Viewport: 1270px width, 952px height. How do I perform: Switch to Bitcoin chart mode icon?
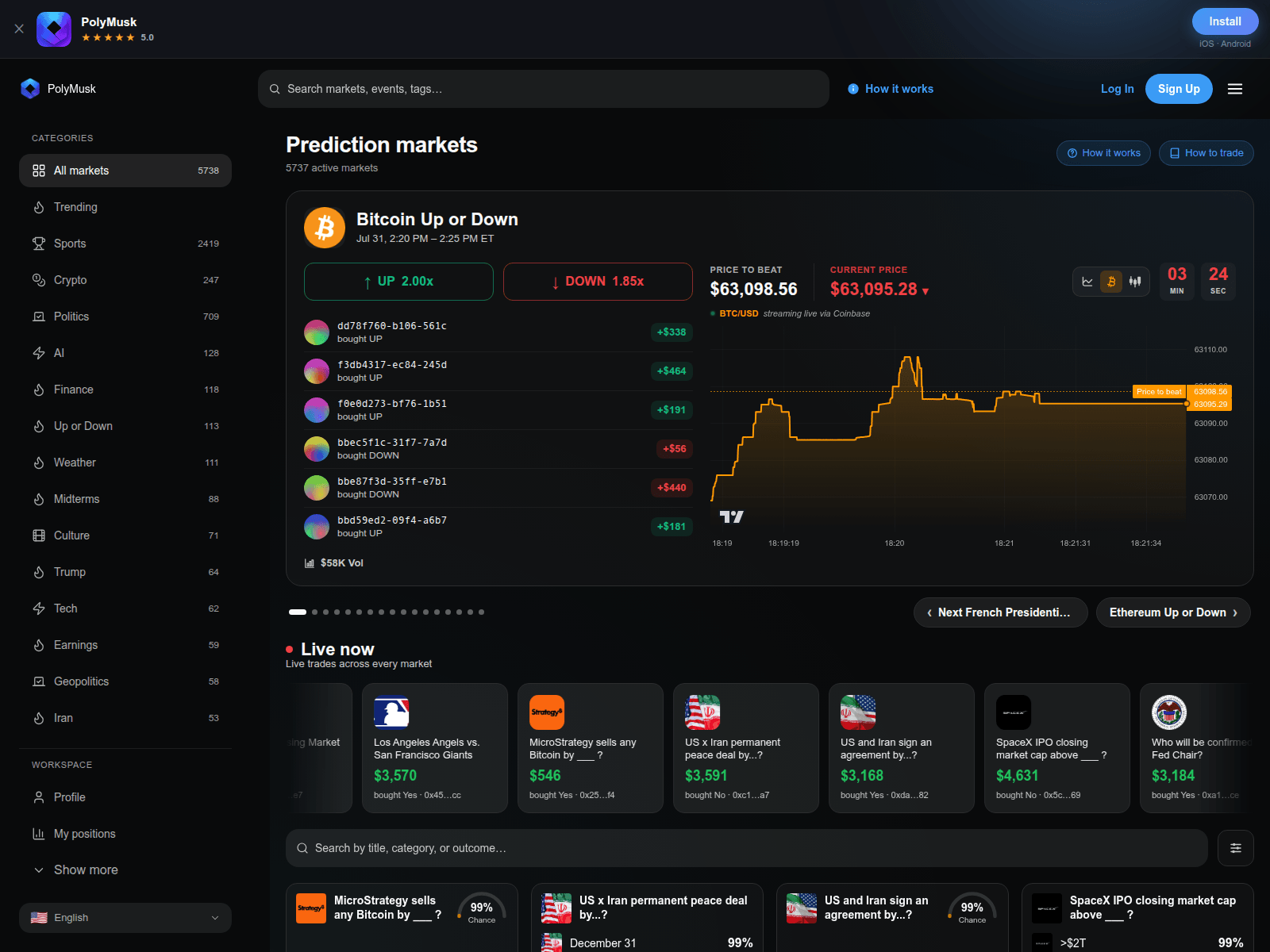coord(1111,282)
